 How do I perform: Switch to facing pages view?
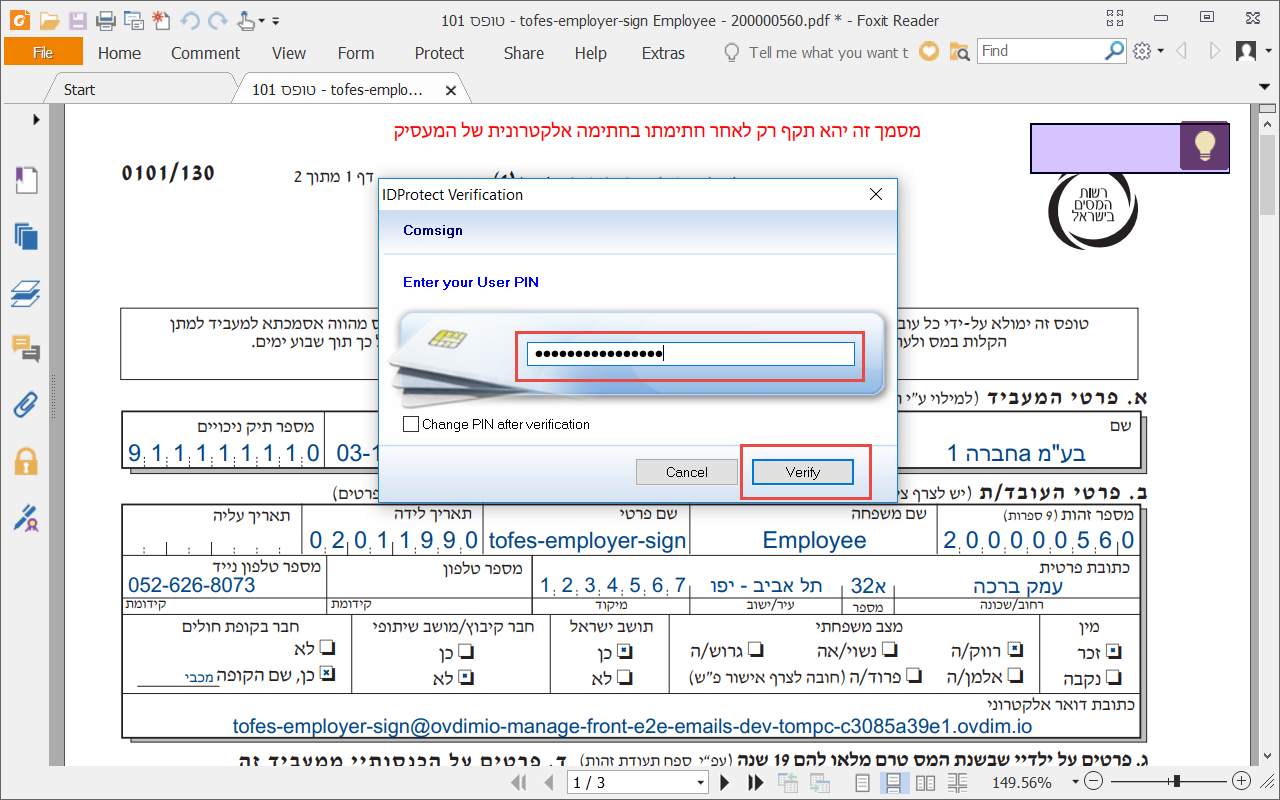point(926,782)
